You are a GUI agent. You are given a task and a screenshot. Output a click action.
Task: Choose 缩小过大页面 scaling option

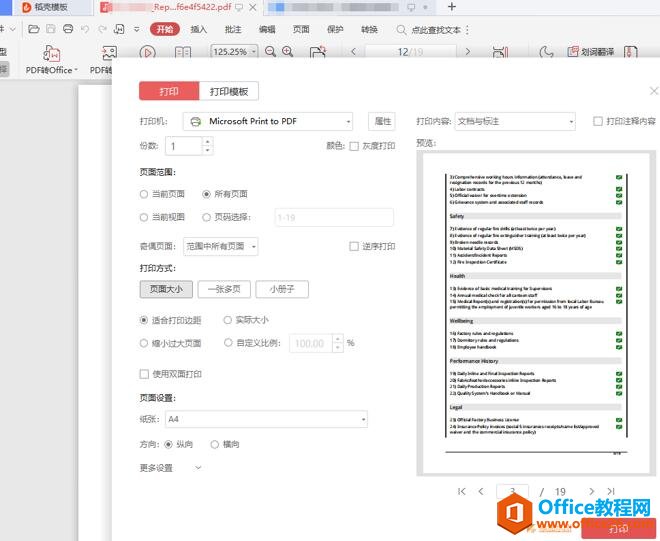click(144, 343)
